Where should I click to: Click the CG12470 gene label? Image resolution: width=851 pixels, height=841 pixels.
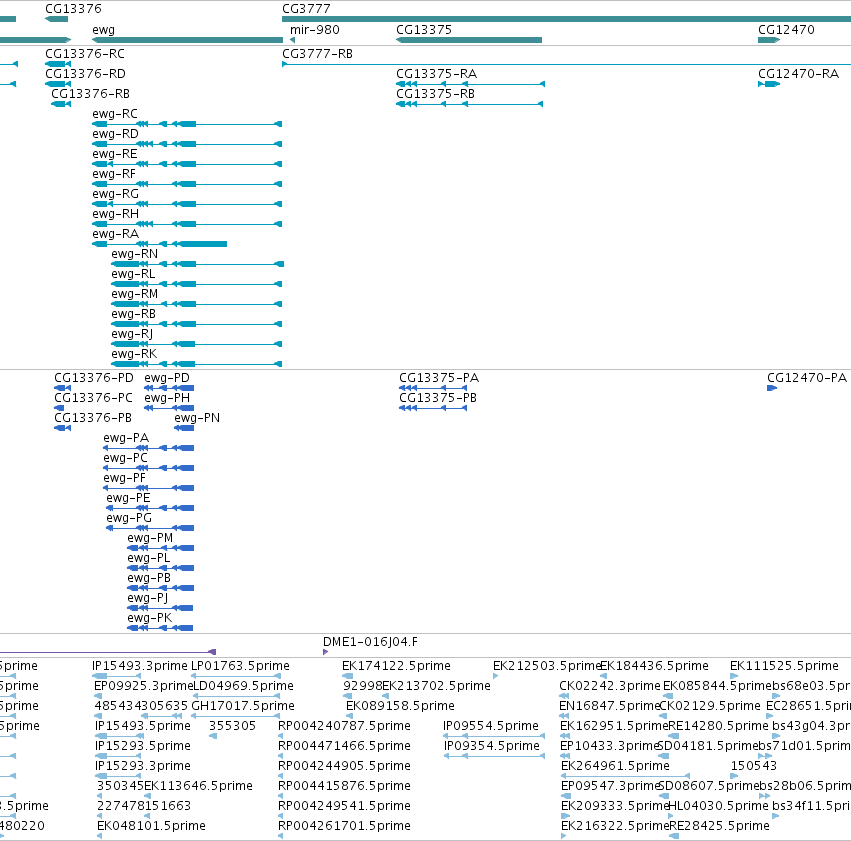pyautogui.click(x=786, y=29)
